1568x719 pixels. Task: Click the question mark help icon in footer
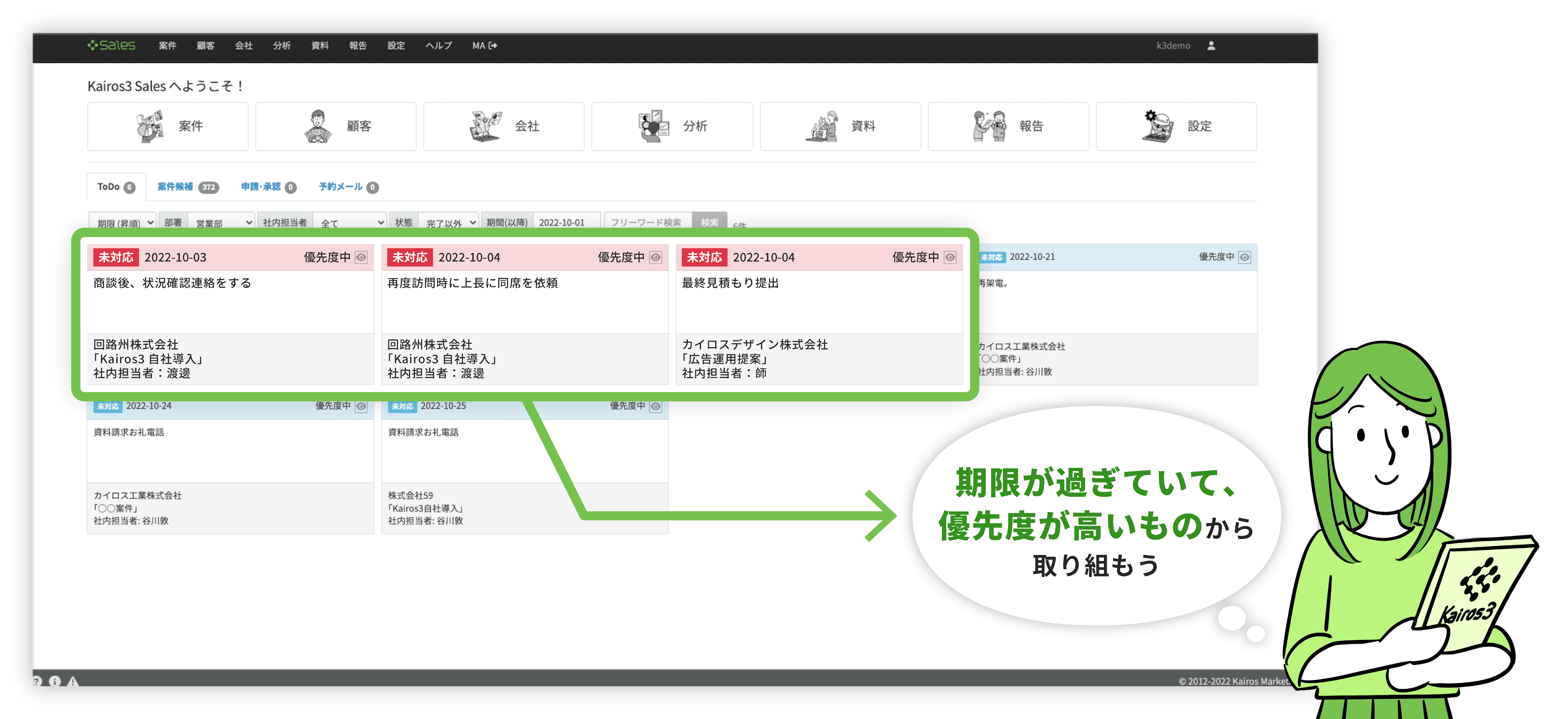click(x=37, y=681)
